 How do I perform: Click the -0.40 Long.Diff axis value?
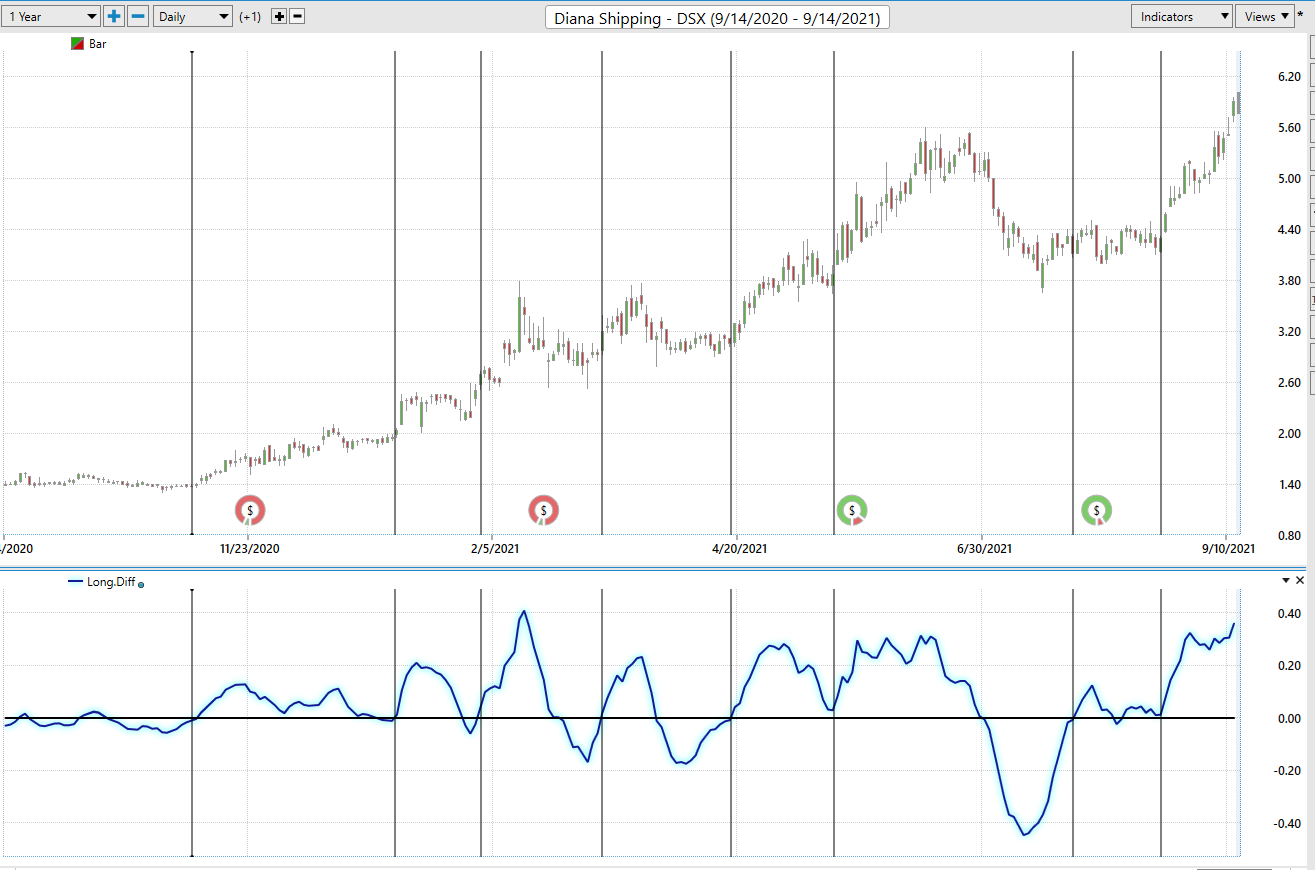point(1287,824)
